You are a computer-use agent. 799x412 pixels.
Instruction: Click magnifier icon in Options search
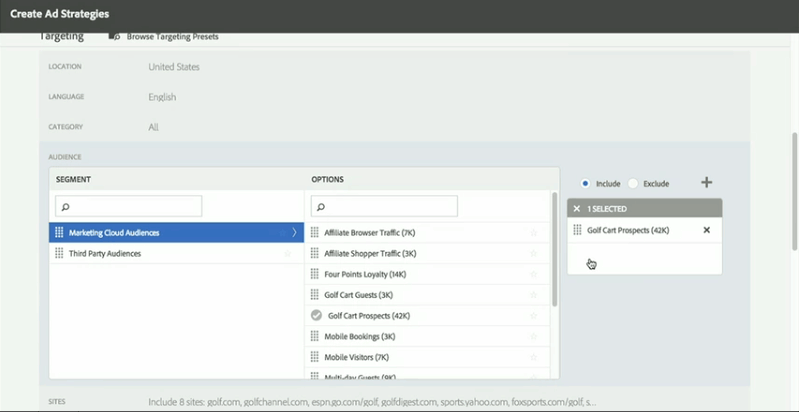coord(321,207)
